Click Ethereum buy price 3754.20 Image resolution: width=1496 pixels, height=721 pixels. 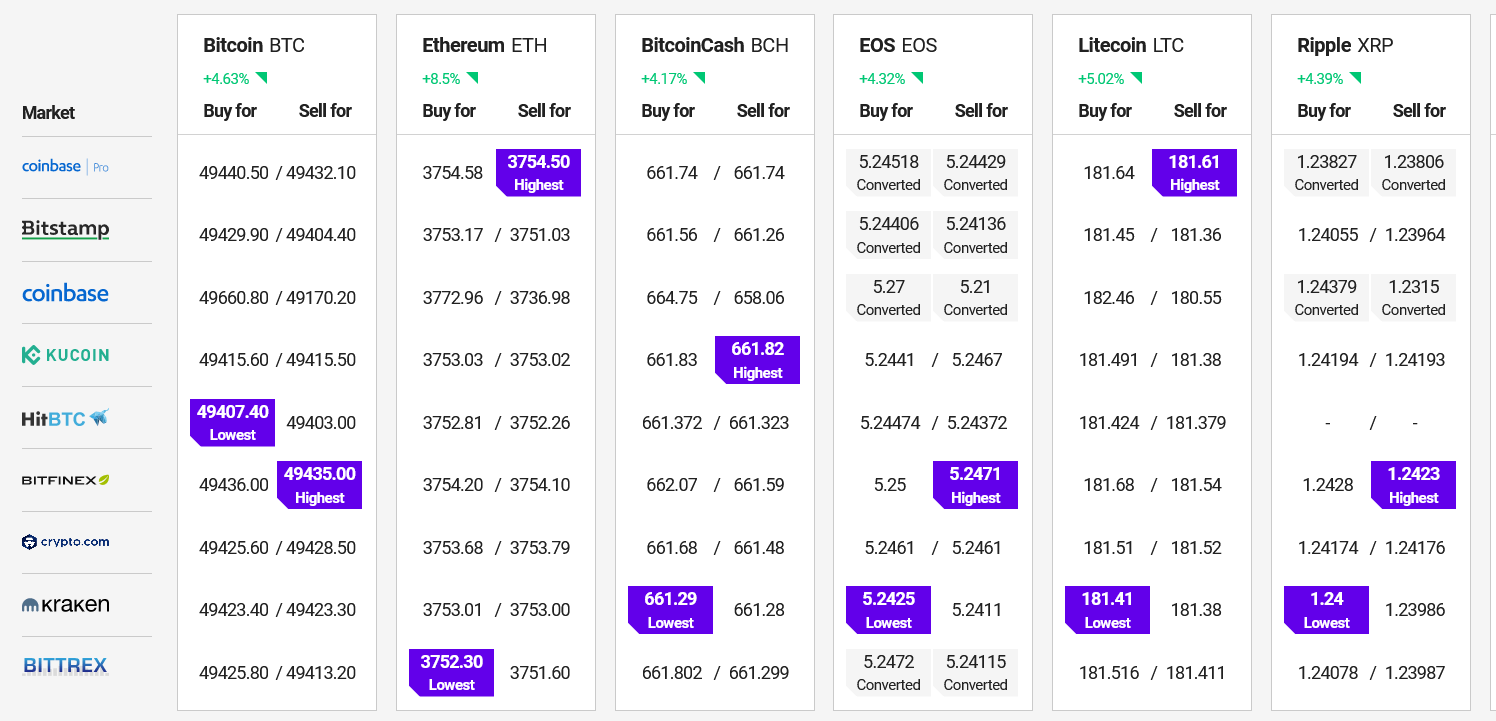click(453, 485)
